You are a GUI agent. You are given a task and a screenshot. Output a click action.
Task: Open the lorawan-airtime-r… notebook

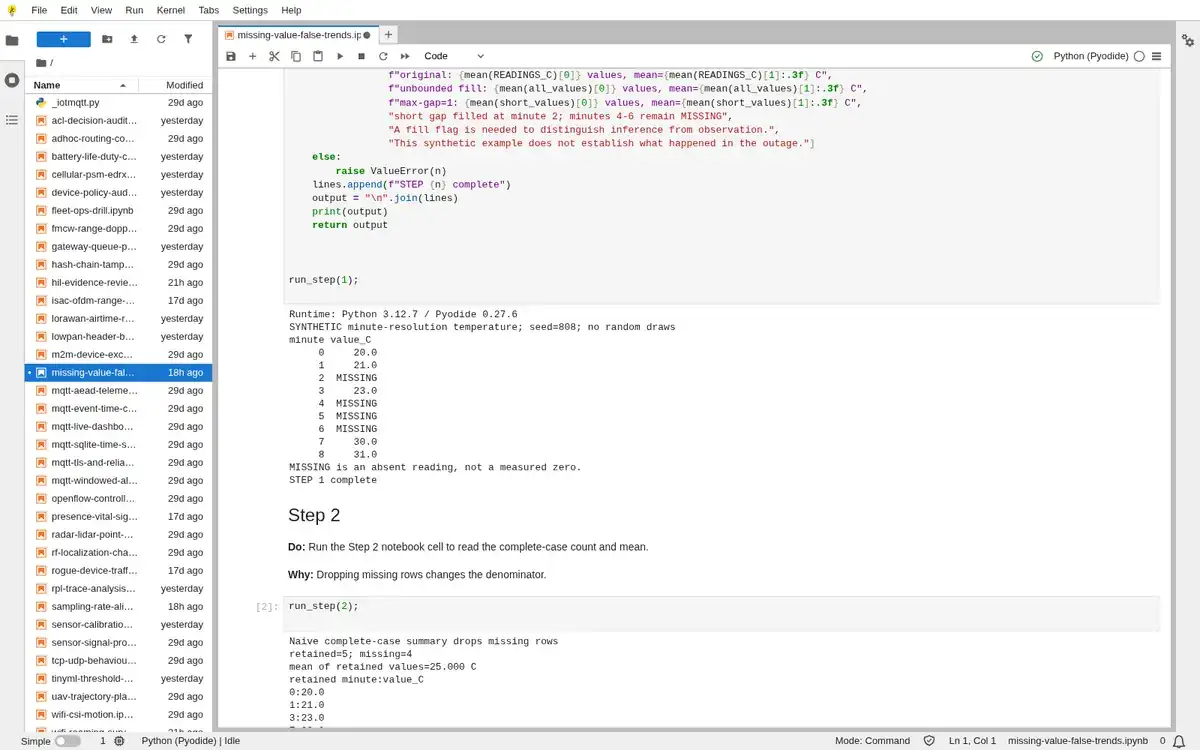pyautogui.click(x=118, y=318)
